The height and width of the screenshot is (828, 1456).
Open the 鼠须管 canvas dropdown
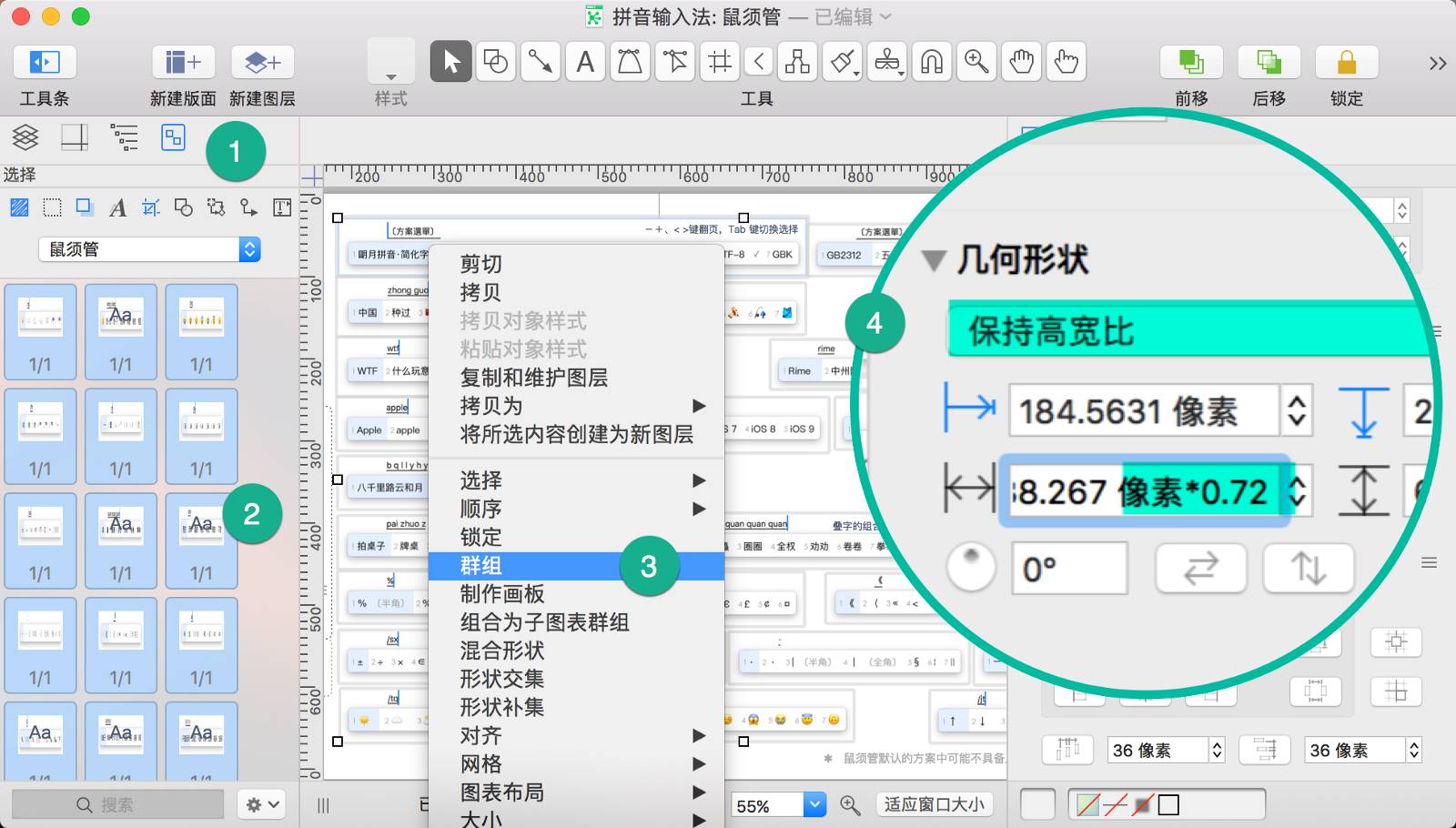click(x=150, y=249)
